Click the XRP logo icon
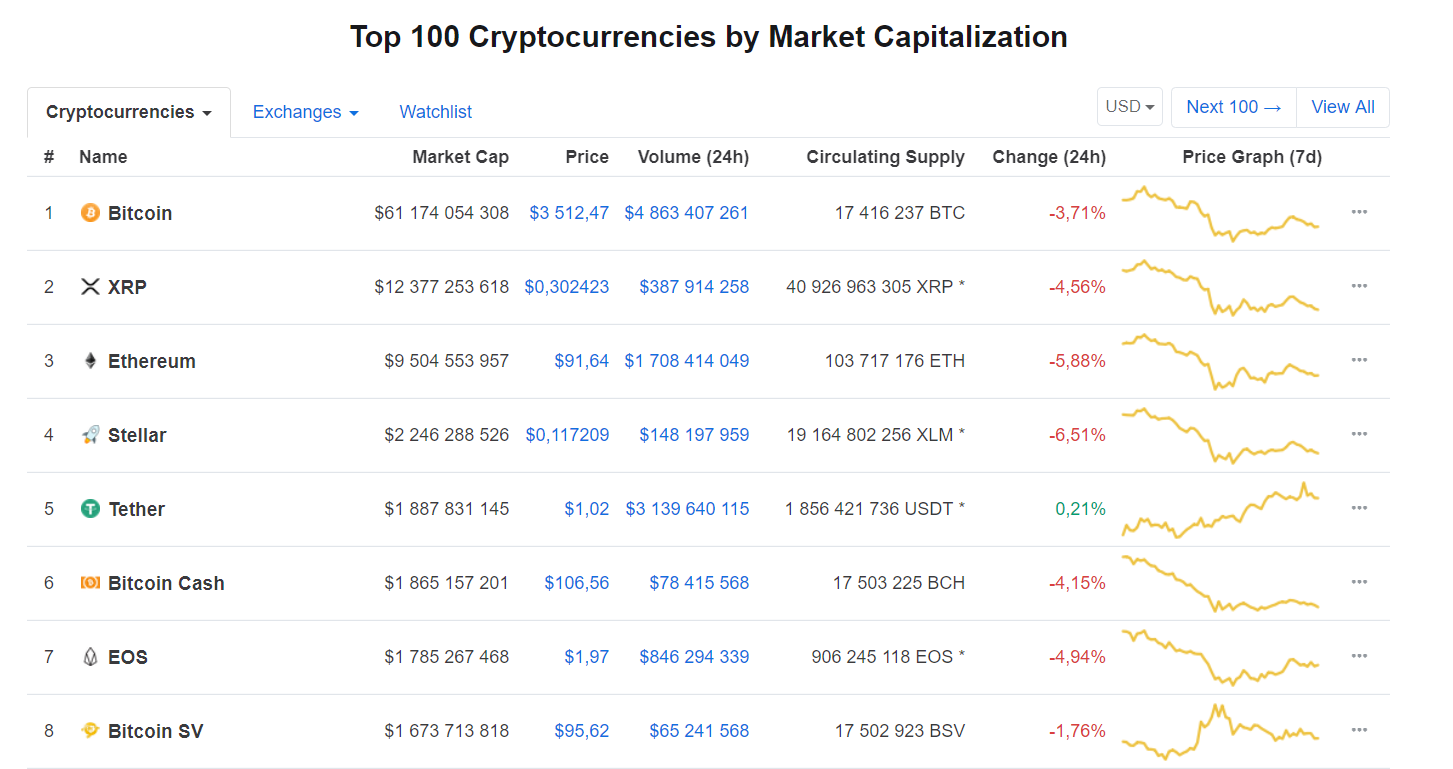Screen dimensions: 1453x769 (90, 287)
